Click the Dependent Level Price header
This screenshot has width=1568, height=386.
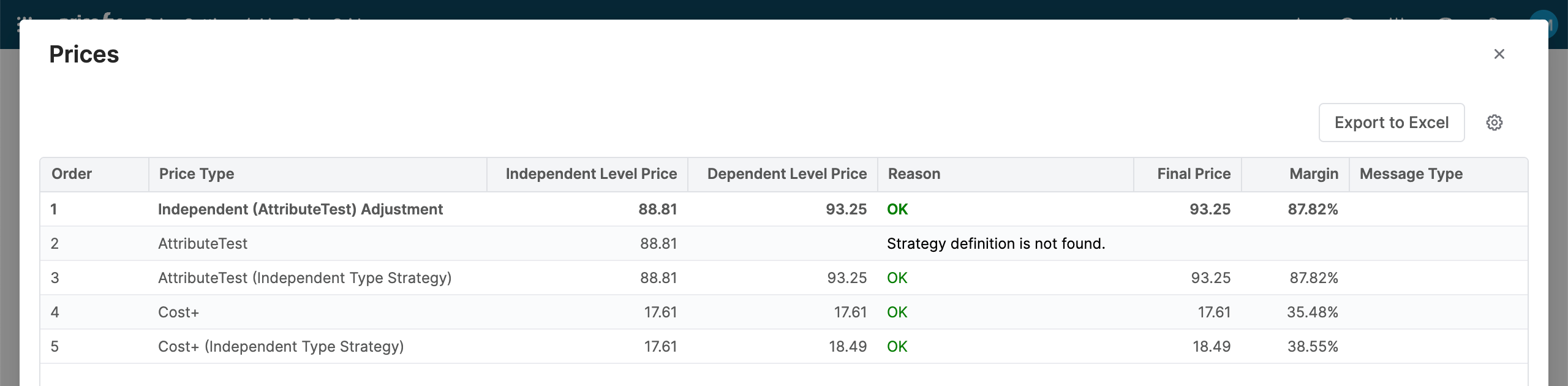(786, 174)
